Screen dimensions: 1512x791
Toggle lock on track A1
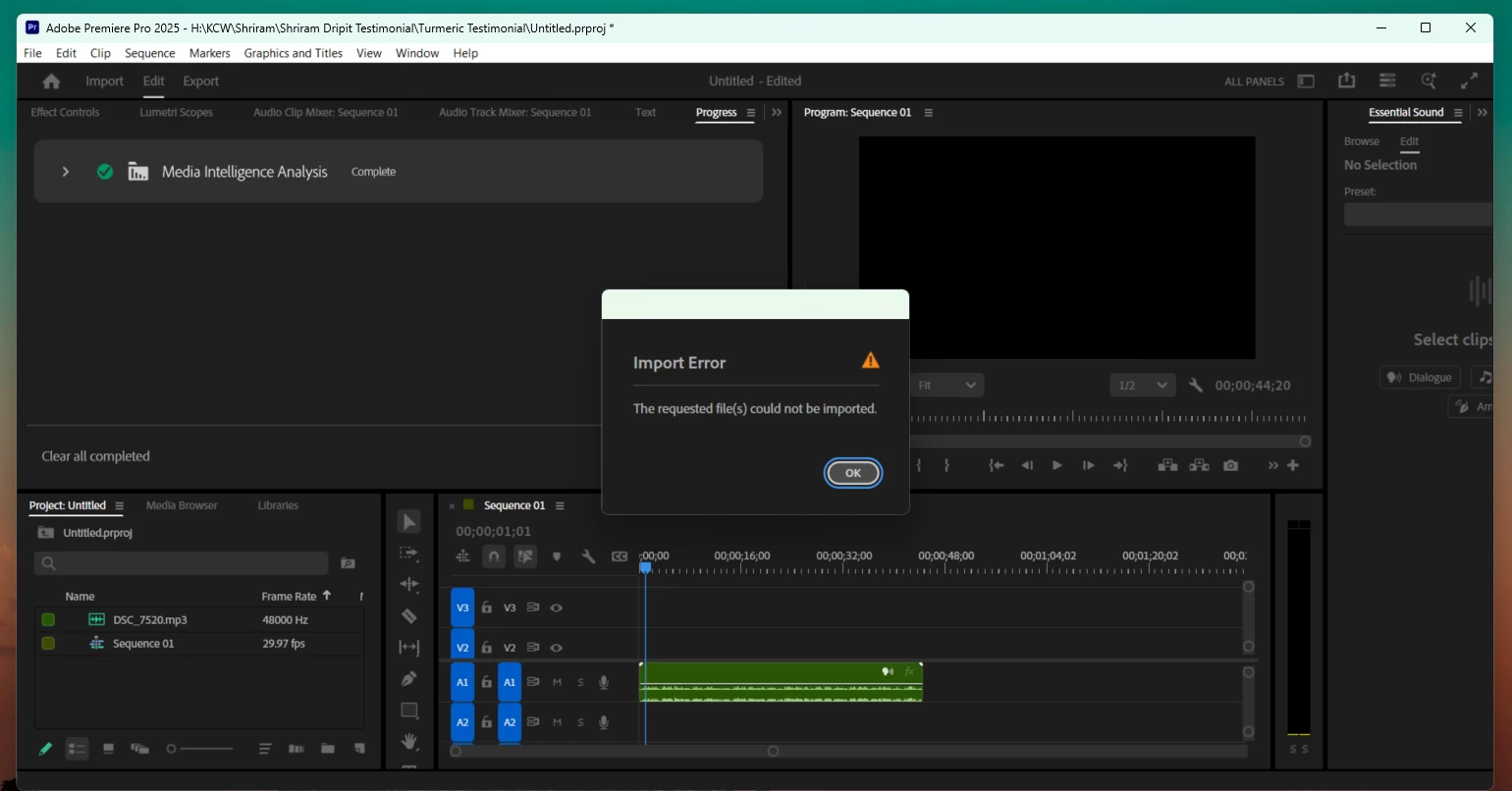coord(486,682)
